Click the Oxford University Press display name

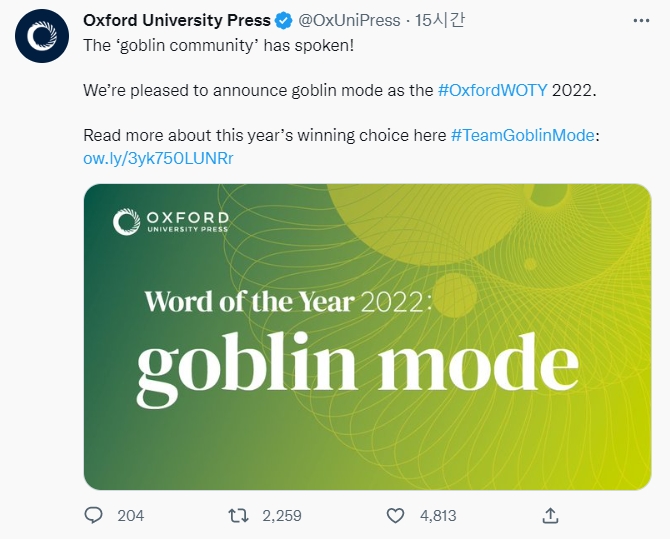tap(177, 20)
